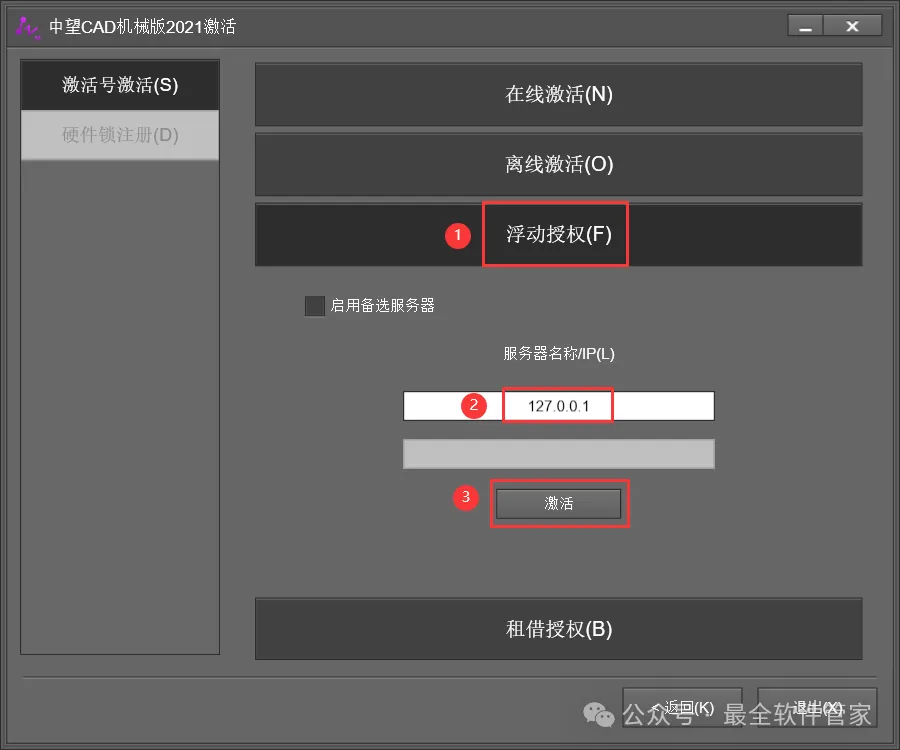Image resolution: width=900 pixels, height=750 pixels.
Task: Exit using the 退出(X) button
Action: (817, 708)
